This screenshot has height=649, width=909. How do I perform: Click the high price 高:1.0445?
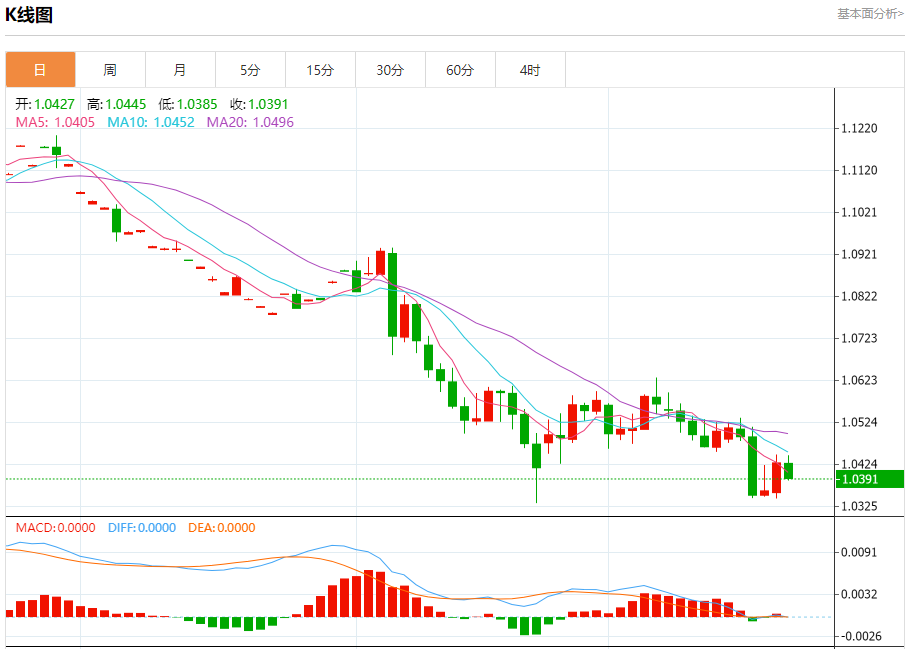pos(117,104)
